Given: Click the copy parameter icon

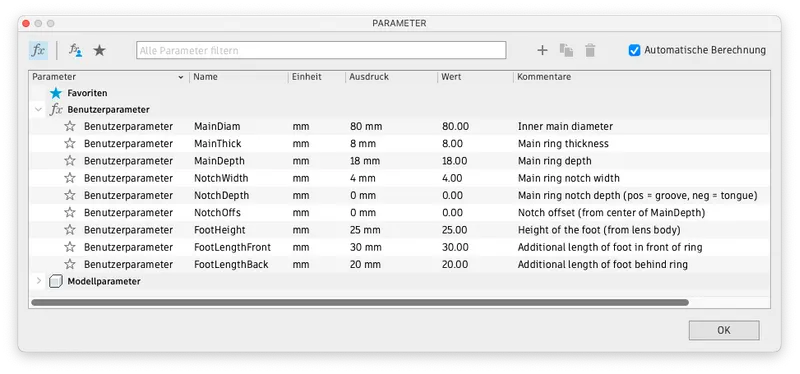Looking at the screenshot, I should point(566,50).
